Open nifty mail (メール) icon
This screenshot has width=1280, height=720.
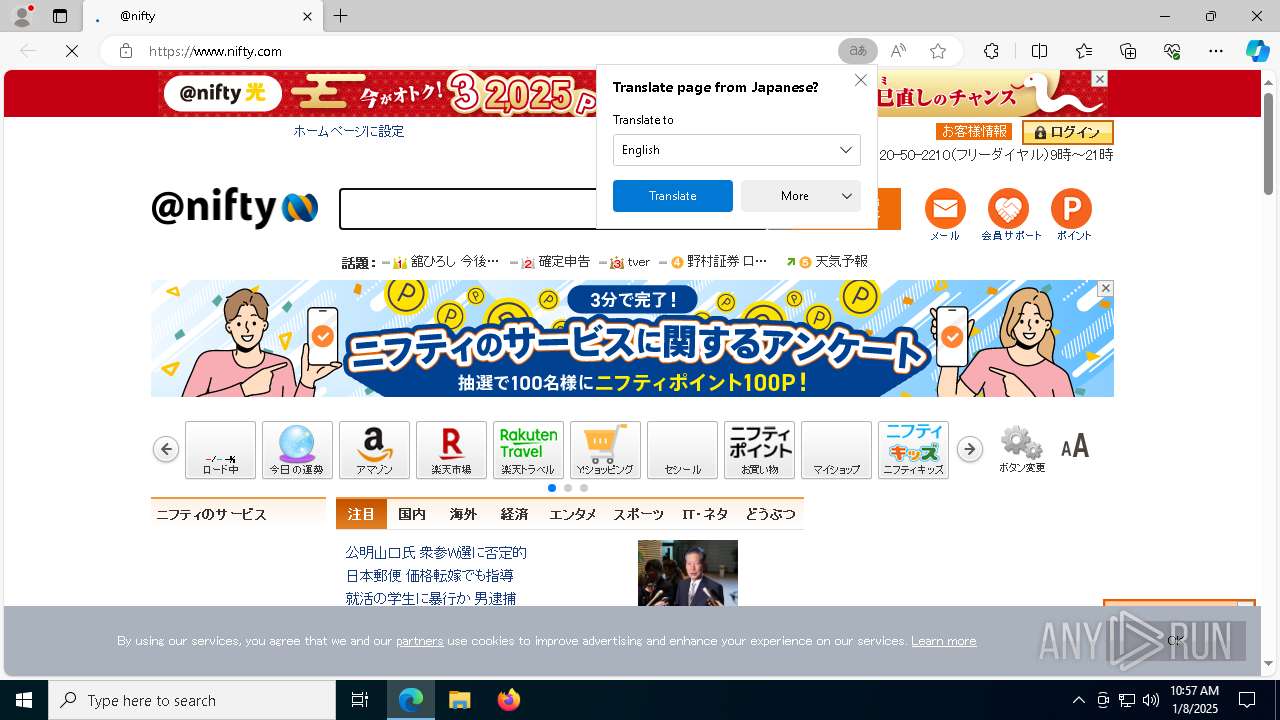(x=945, y=215)
